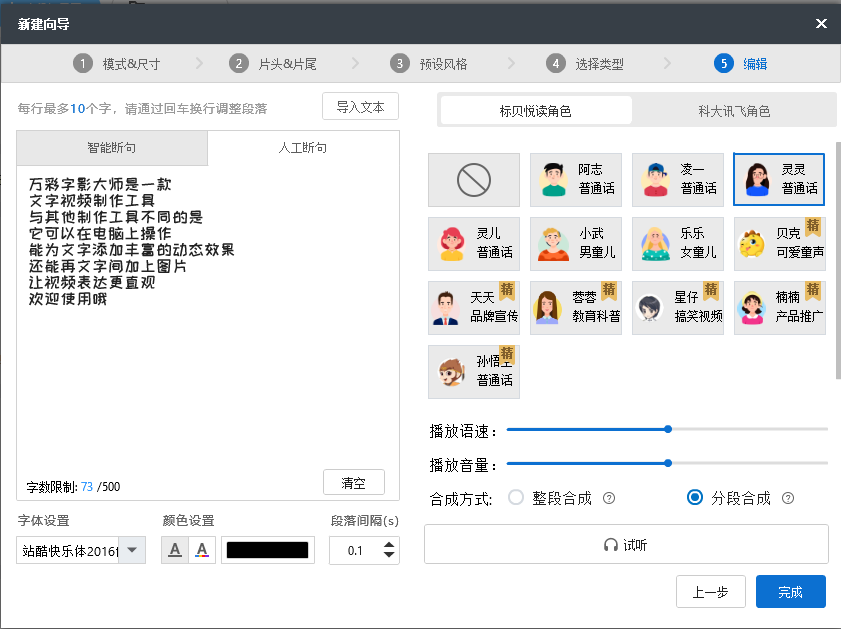Select the 阿志普通话 voice avatar

(576, 180)
